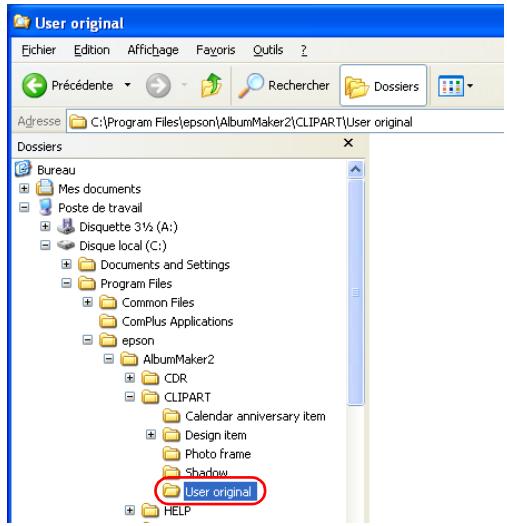Collapse Poste de travail node
This screenshot has height=526, width=507.
24,208
